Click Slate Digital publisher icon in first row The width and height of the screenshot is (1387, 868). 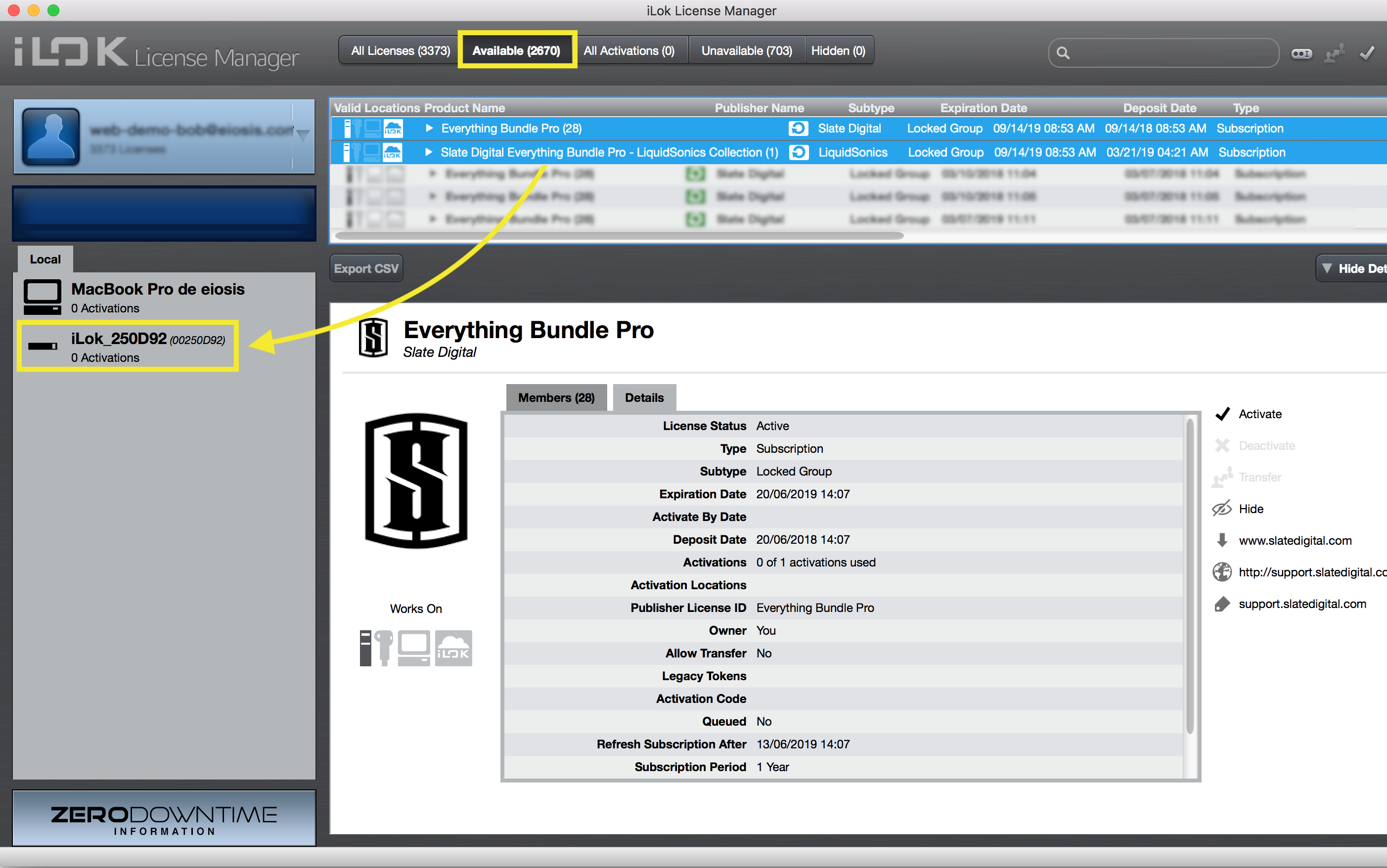798,129
